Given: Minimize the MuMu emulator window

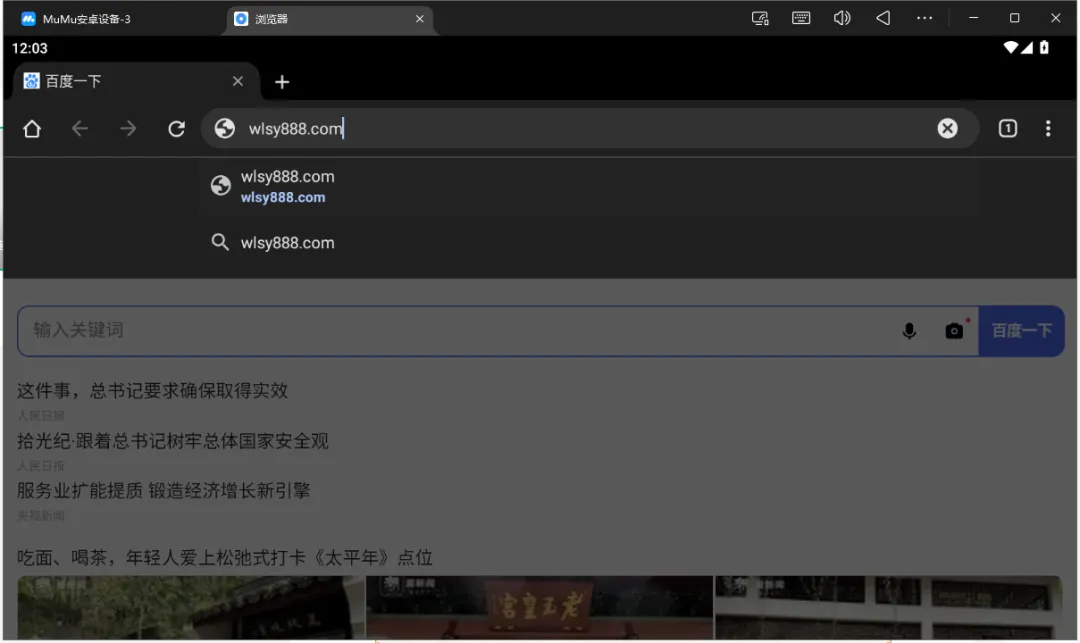Looking at the screenshot, I should click(x=973, y=18).
